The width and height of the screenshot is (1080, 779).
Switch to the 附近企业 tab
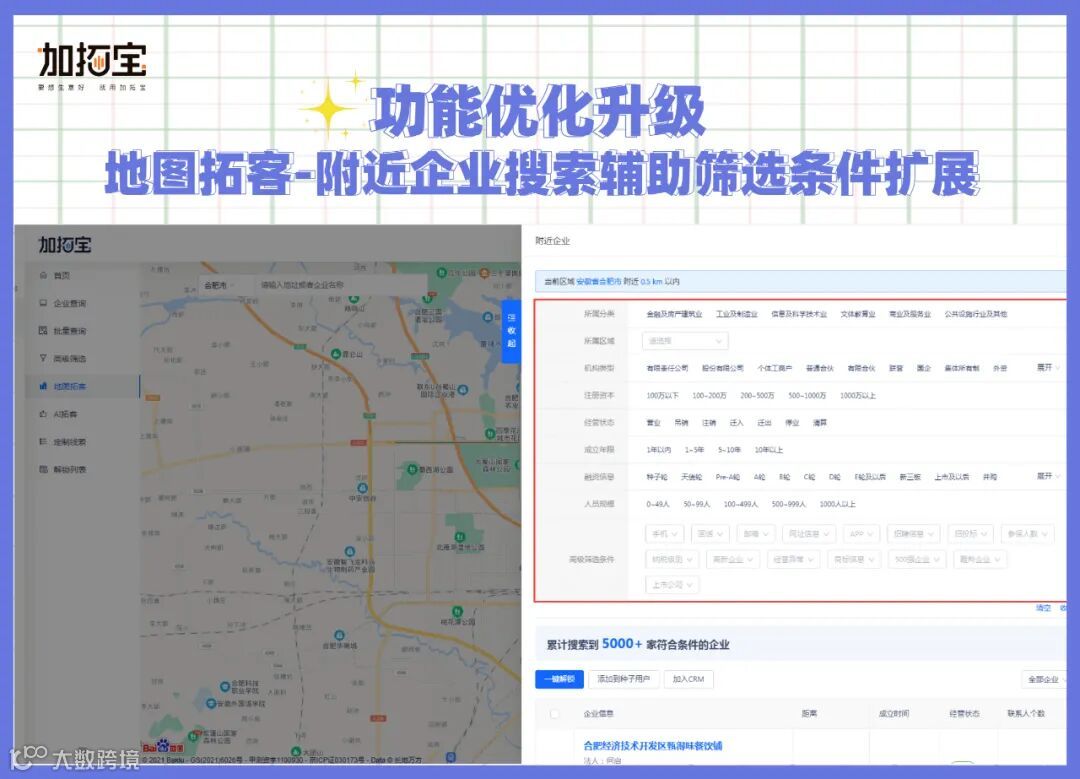click(552, 241)
